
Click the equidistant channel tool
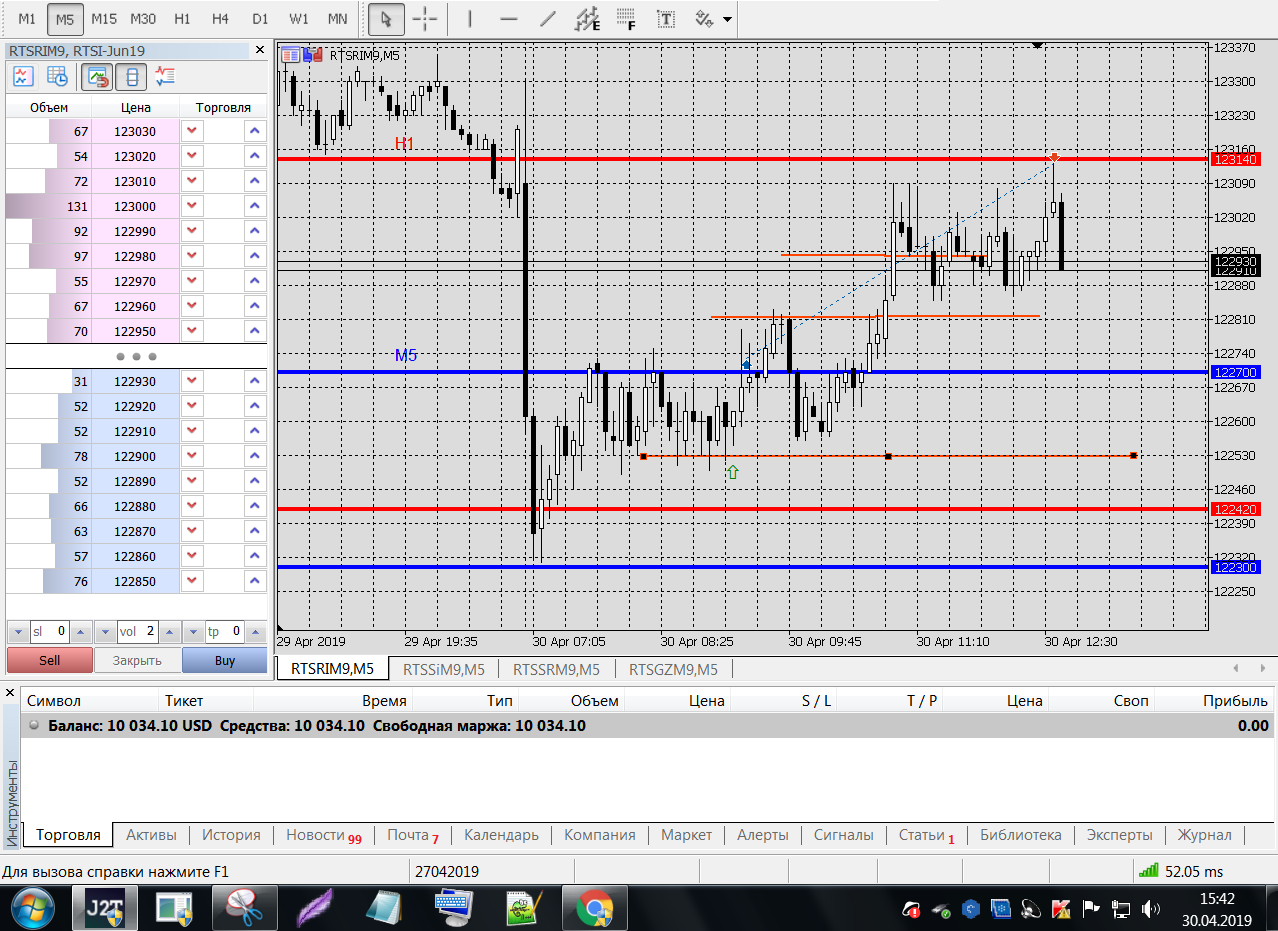pos(589,19)
